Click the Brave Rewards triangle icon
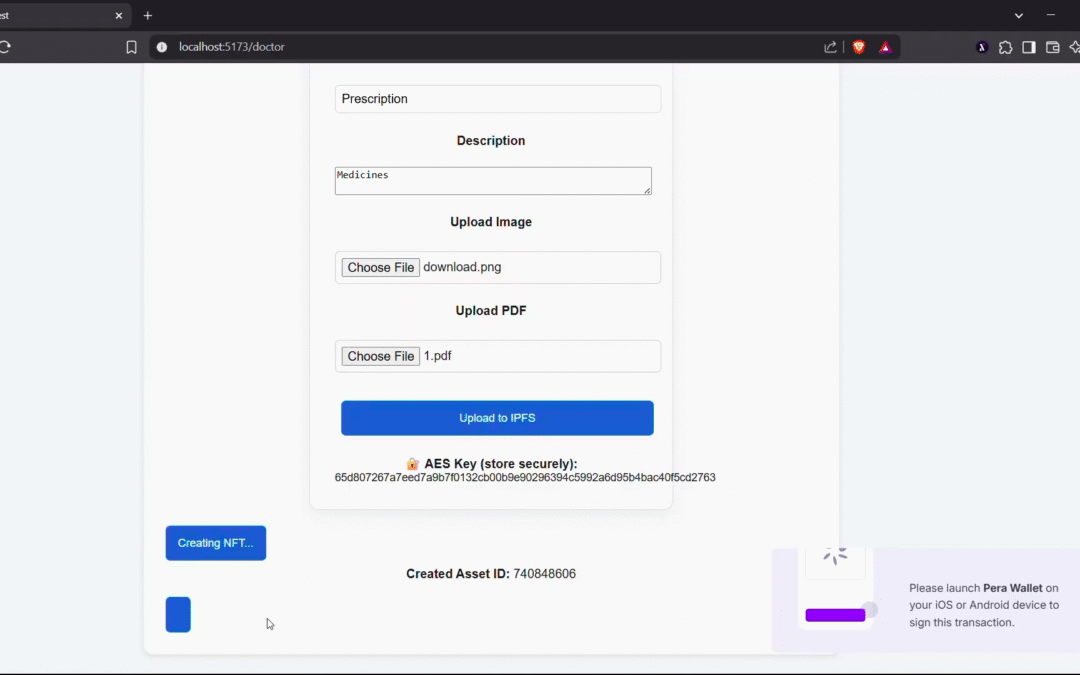1080x675 pixels. point(886,46)
